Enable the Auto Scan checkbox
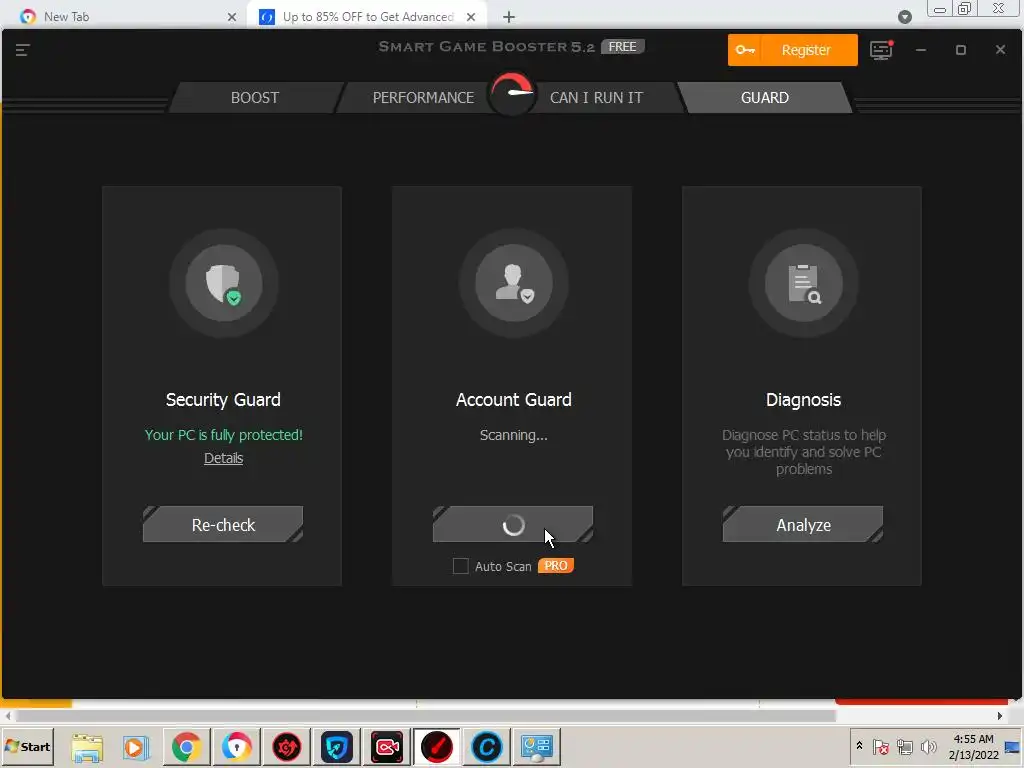This screenshot has width=1024, height=768. coord(460,566)
